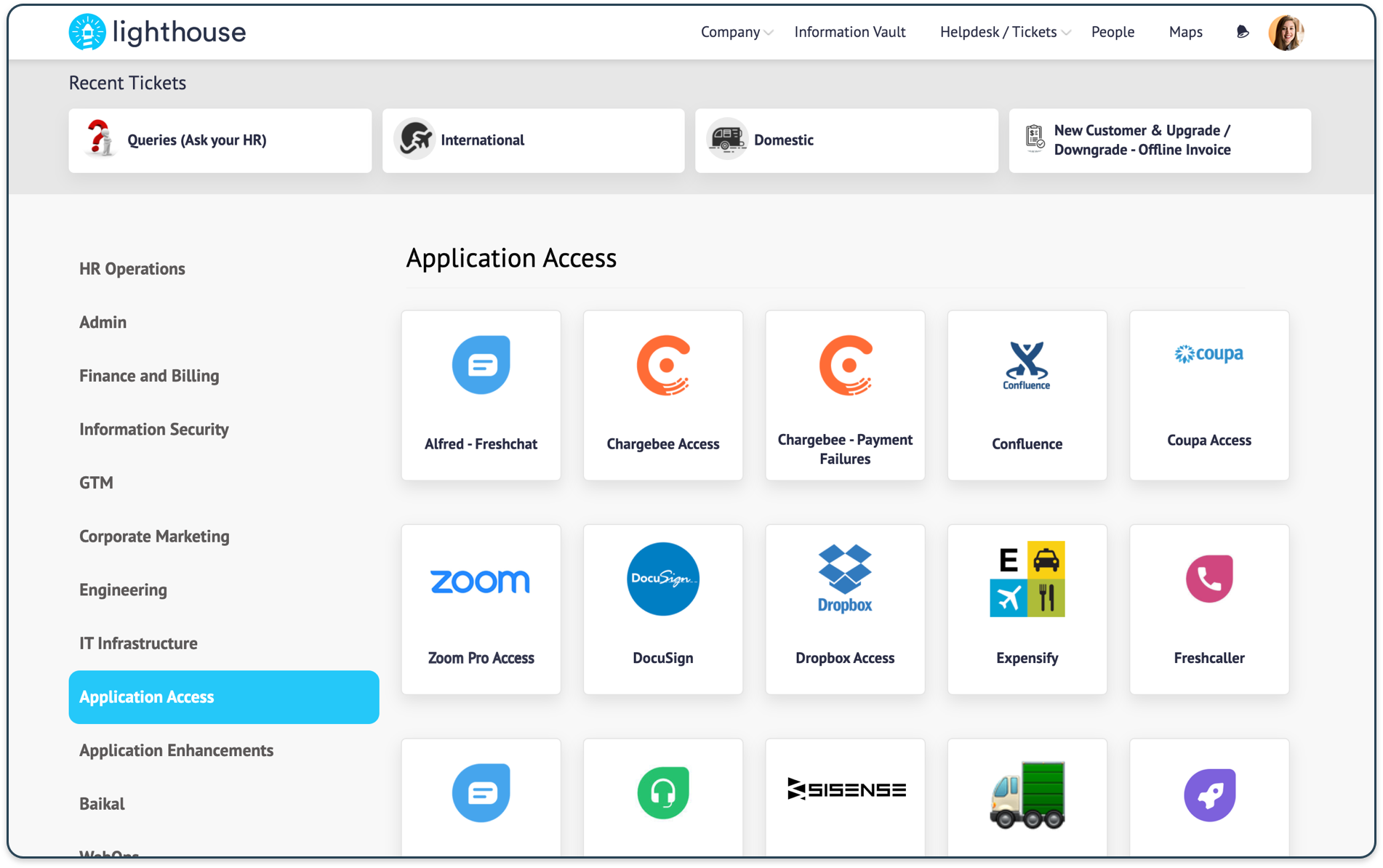Choose the Freshcaller phone icon
This screenshot has width=1383, height=868.
point(1208,579)
